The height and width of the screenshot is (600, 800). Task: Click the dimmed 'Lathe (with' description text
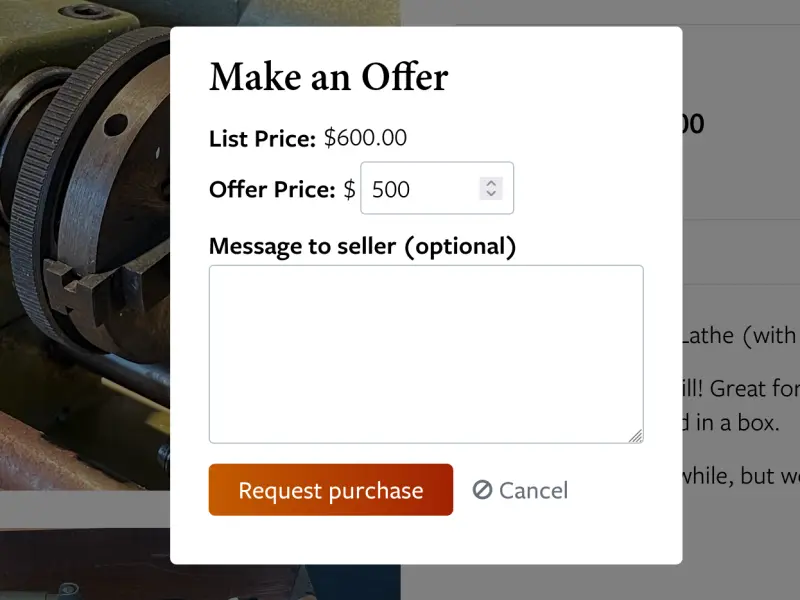(x=739, y=336)
